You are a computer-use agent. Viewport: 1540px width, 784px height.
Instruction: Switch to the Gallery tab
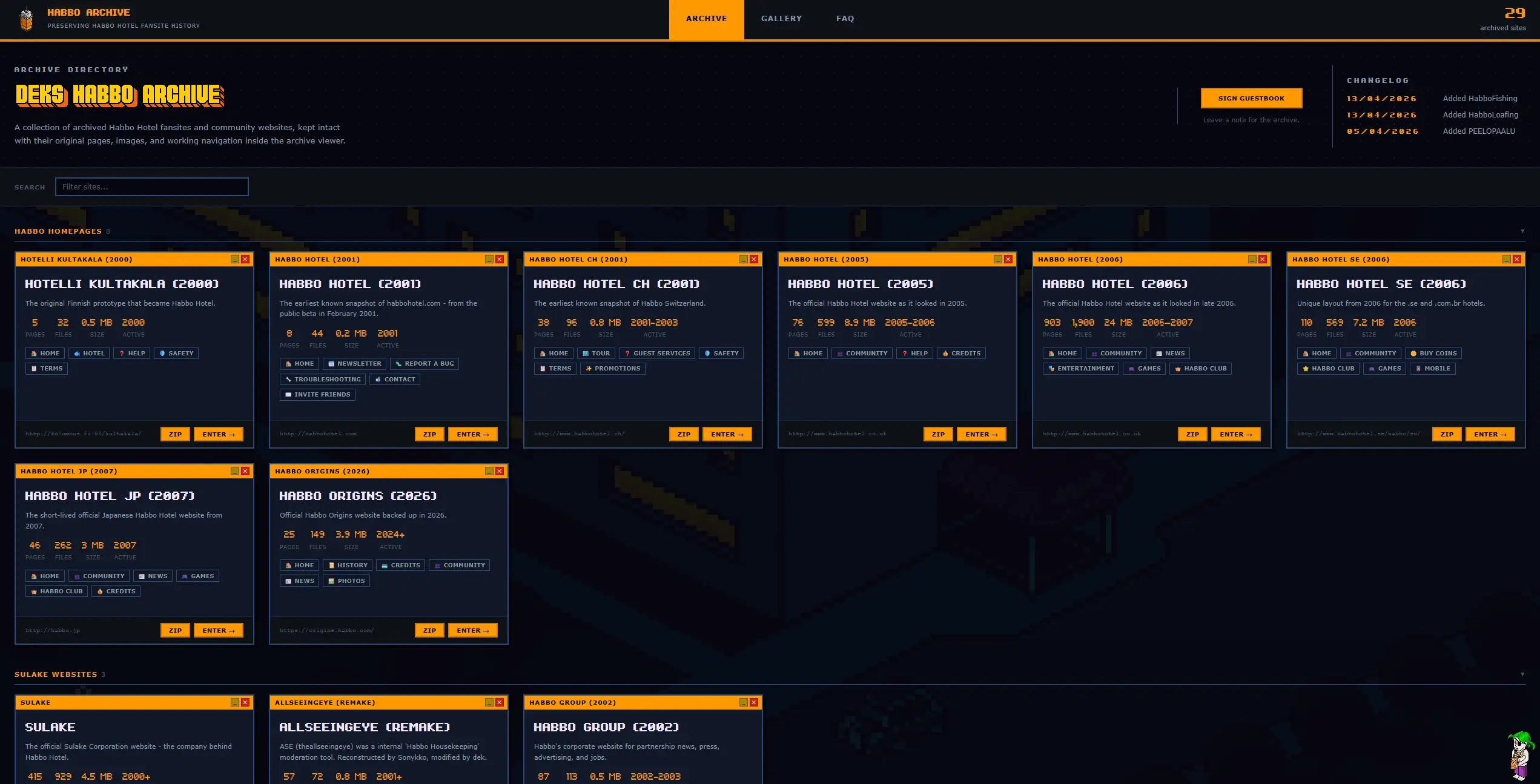pyautogui.click(x=781, y=19)
